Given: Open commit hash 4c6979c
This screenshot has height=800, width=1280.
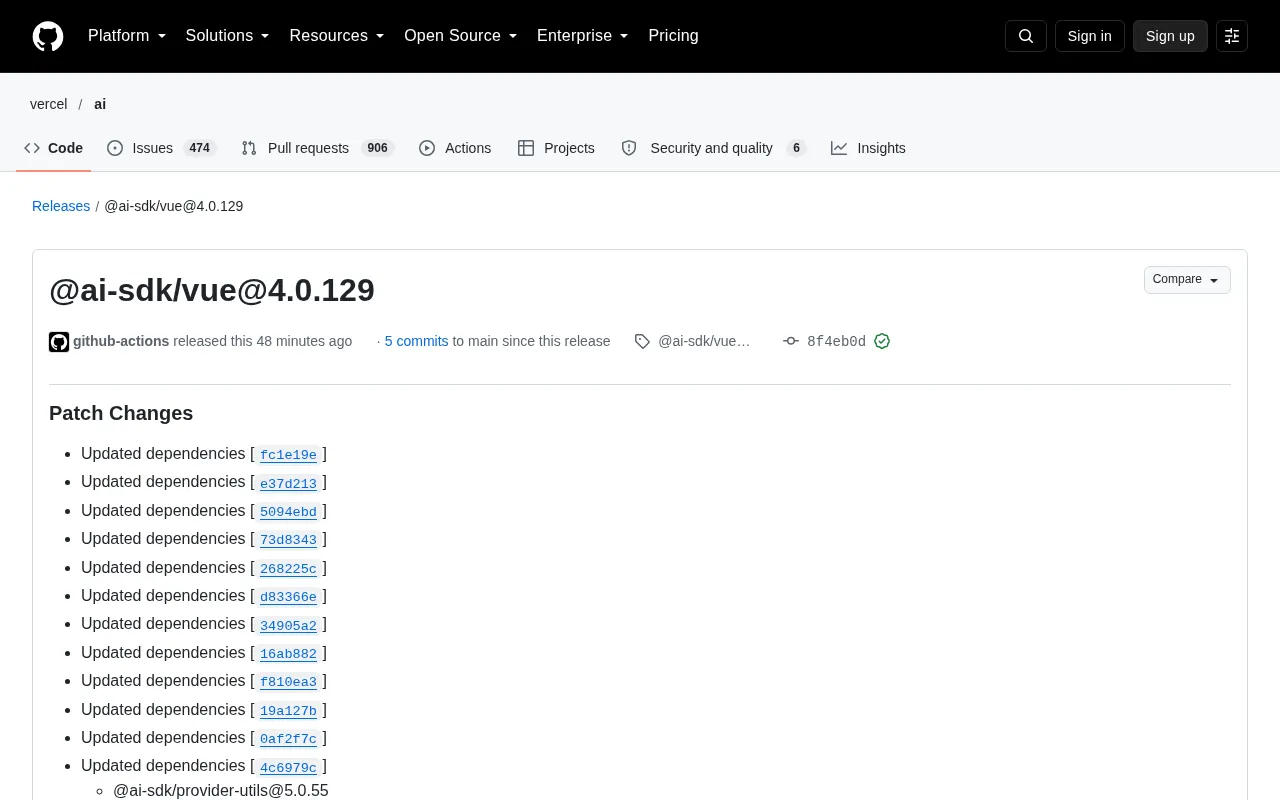Looking at the screenshot, I should pyautogui.click(x=288, y=767).
